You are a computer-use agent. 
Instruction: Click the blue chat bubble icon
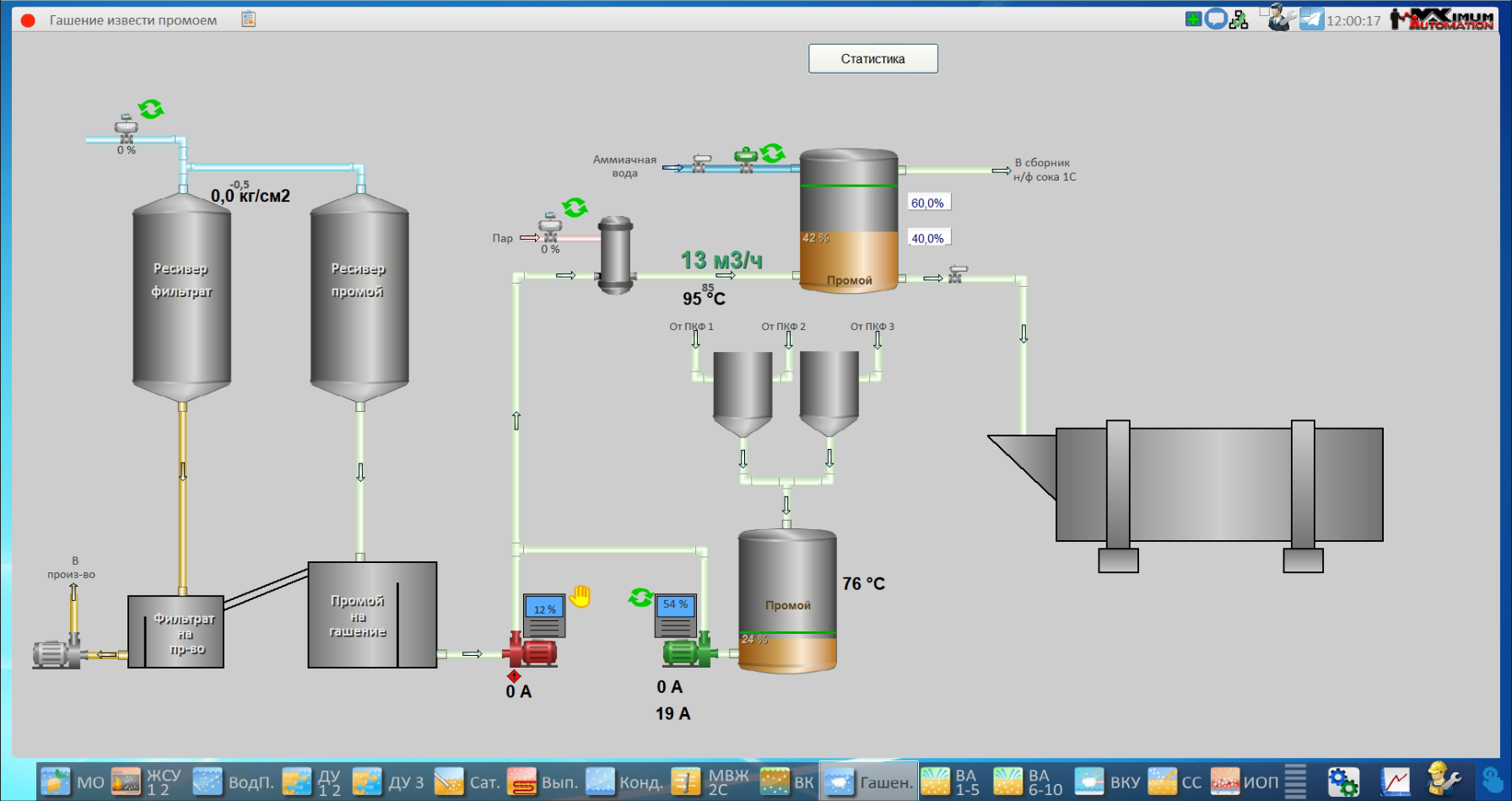click(x=1215, y=19)
